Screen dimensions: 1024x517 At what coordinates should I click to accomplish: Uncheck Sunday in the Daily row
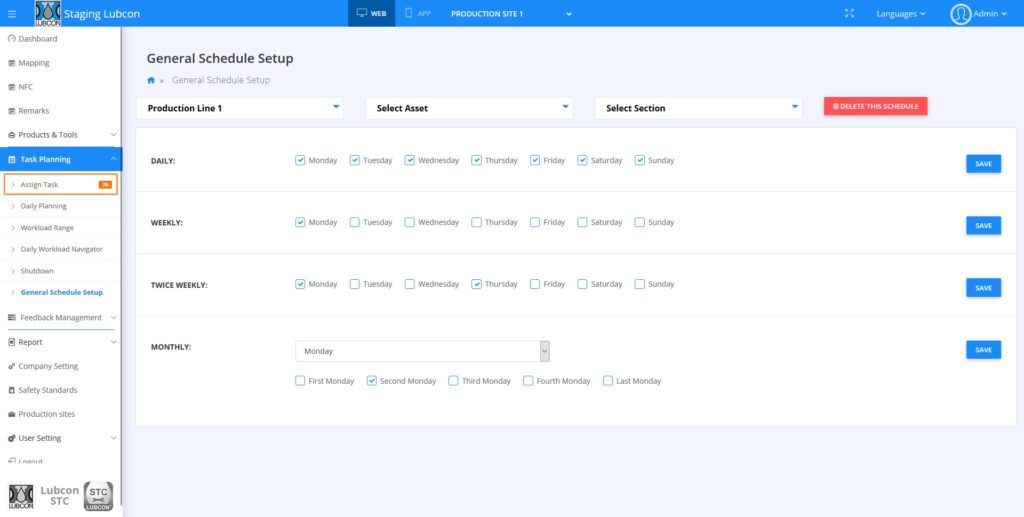pos(640,160)
